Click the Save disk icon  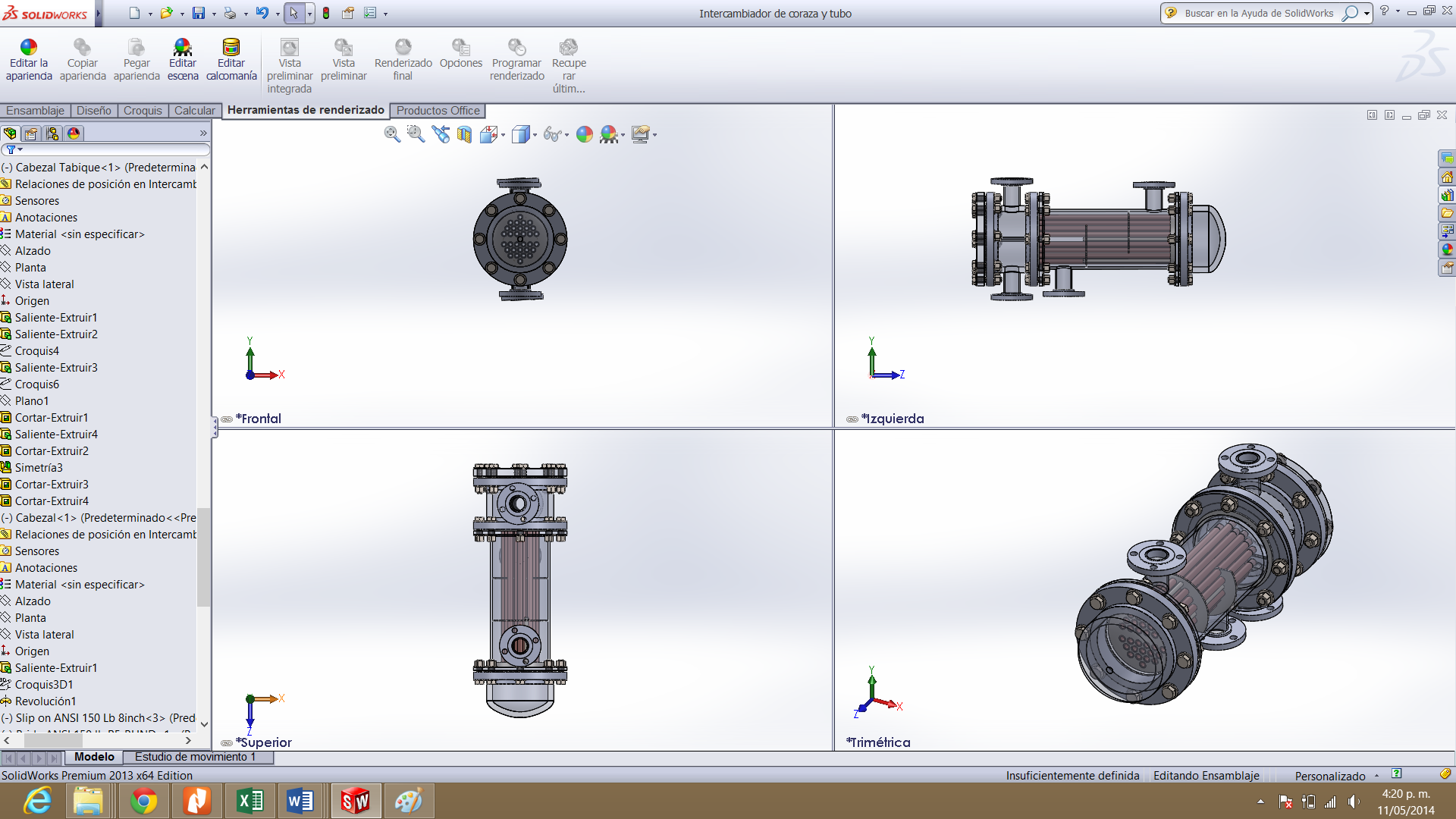[199, 13]
